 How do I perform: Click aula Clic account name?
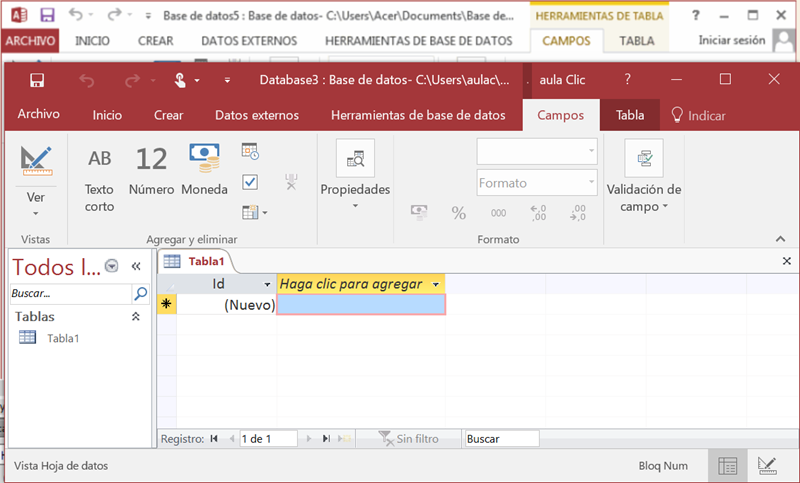click(x=562, y=80)
